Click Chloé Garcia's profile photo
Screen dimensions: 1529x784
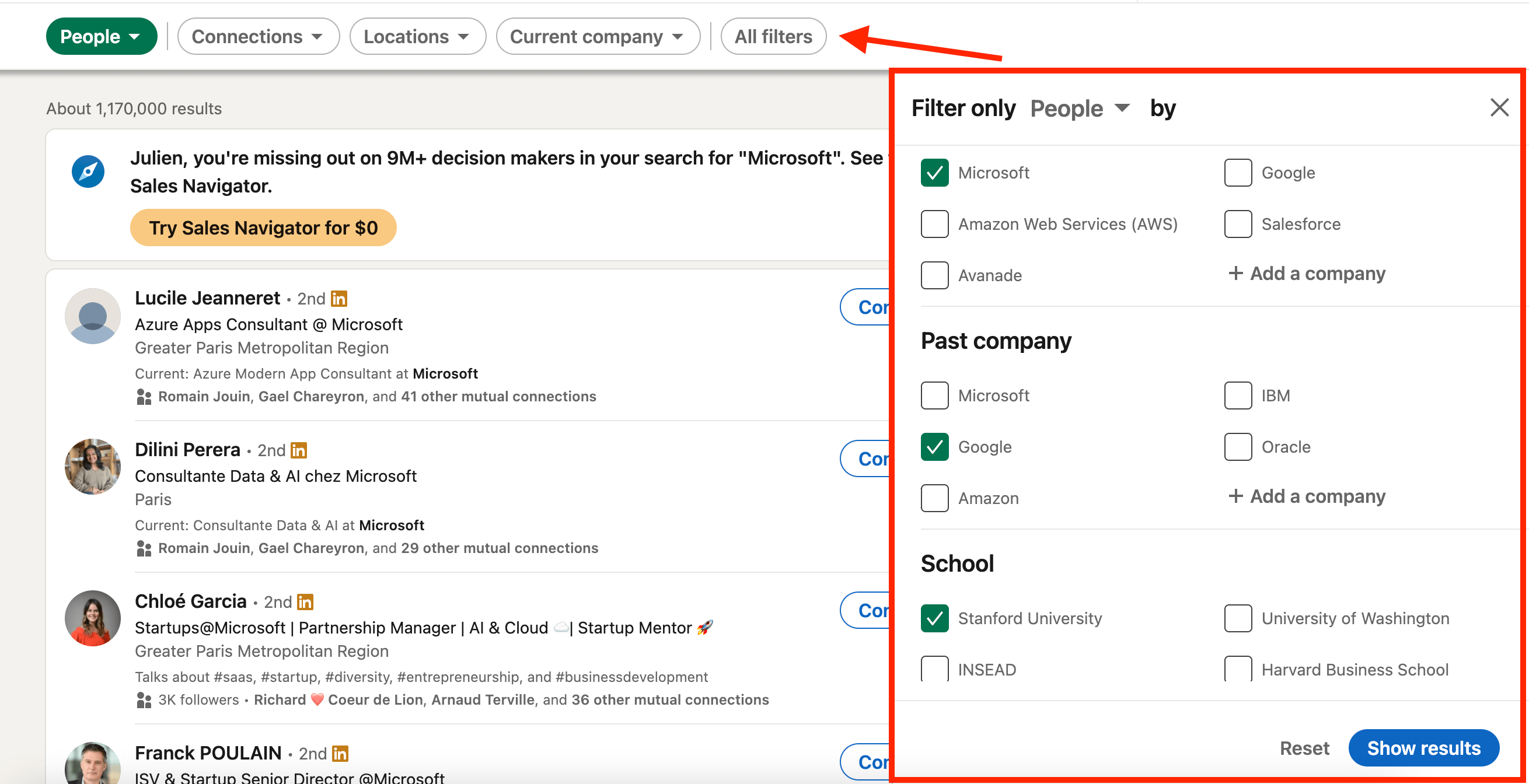tap(93, 618)
